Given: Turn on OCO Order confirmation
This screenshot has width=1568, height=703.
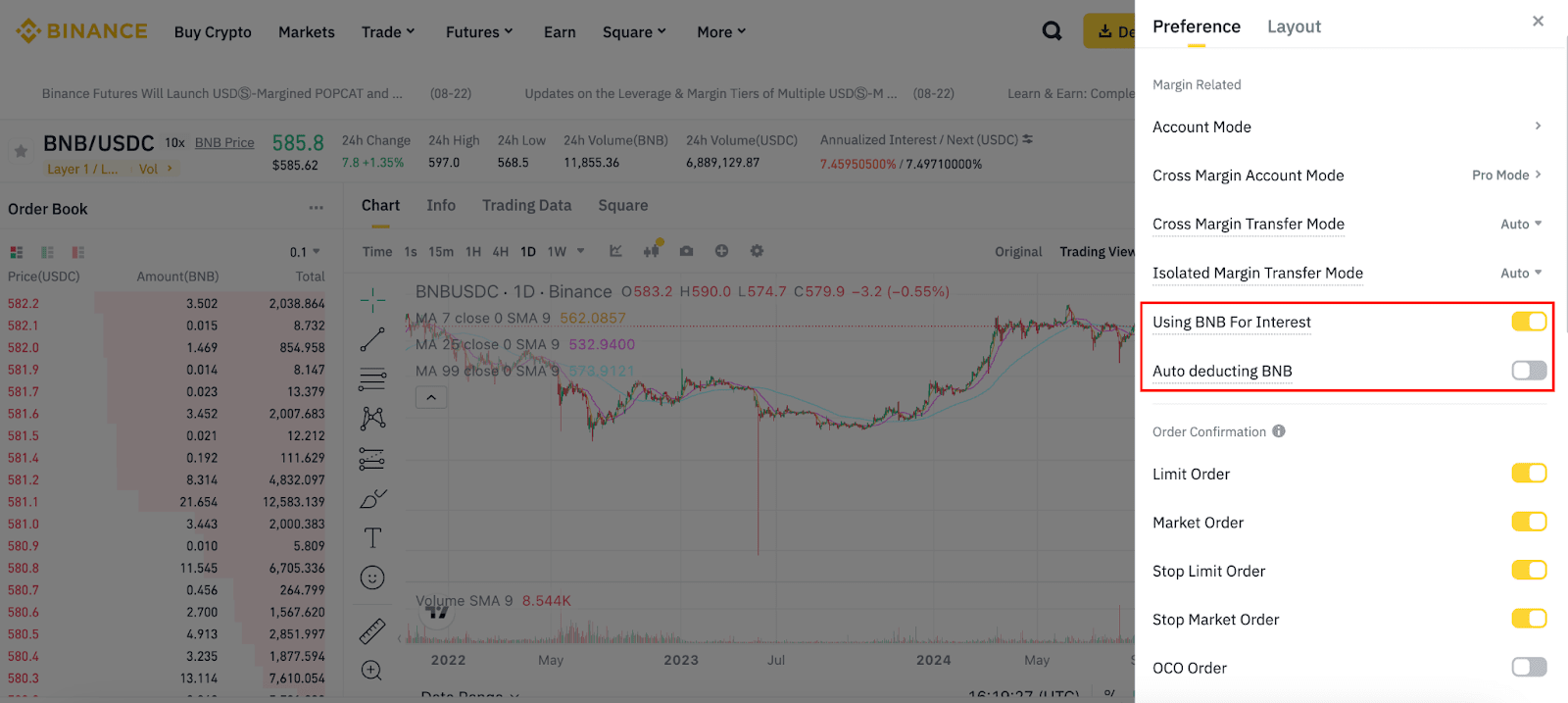Looking at the screenshot, I should click(1528, 668).
